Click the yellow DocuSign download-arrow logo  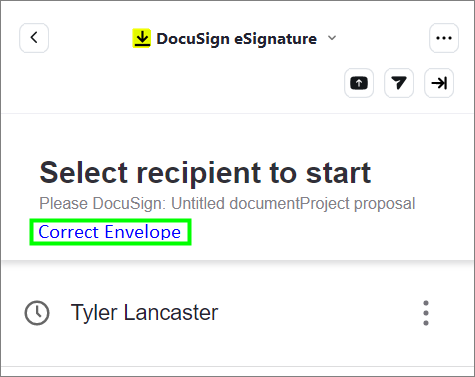[142, 38]
